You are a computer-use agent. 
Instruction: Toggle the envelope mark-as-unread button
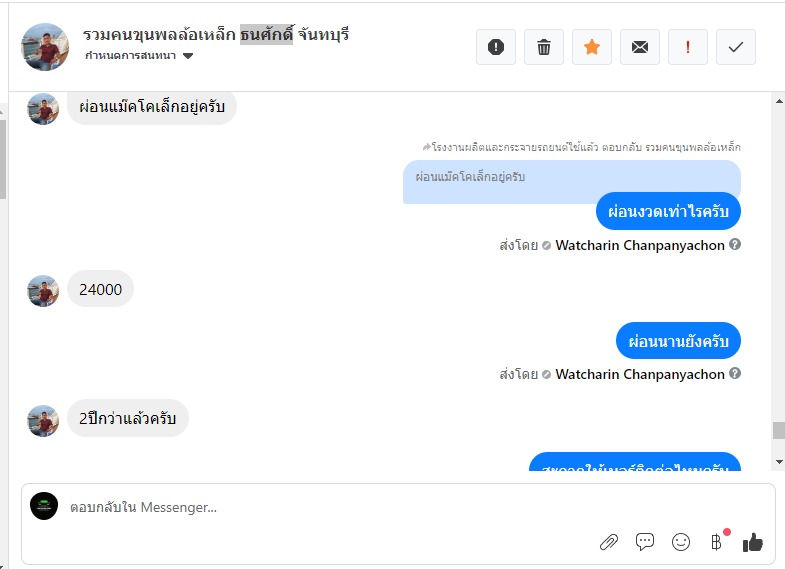(640, 47)
